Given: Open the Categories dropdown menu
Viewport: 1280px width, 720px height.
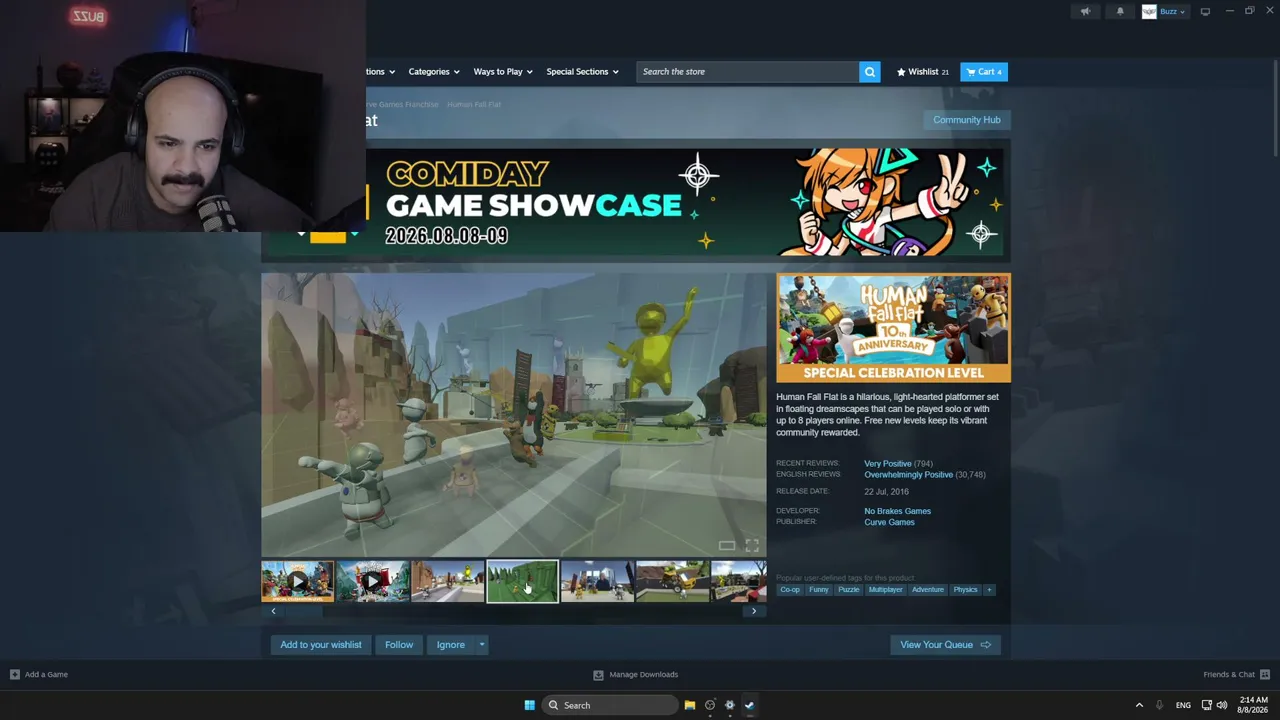Looking at the screenshot, I should coord(434,72).
